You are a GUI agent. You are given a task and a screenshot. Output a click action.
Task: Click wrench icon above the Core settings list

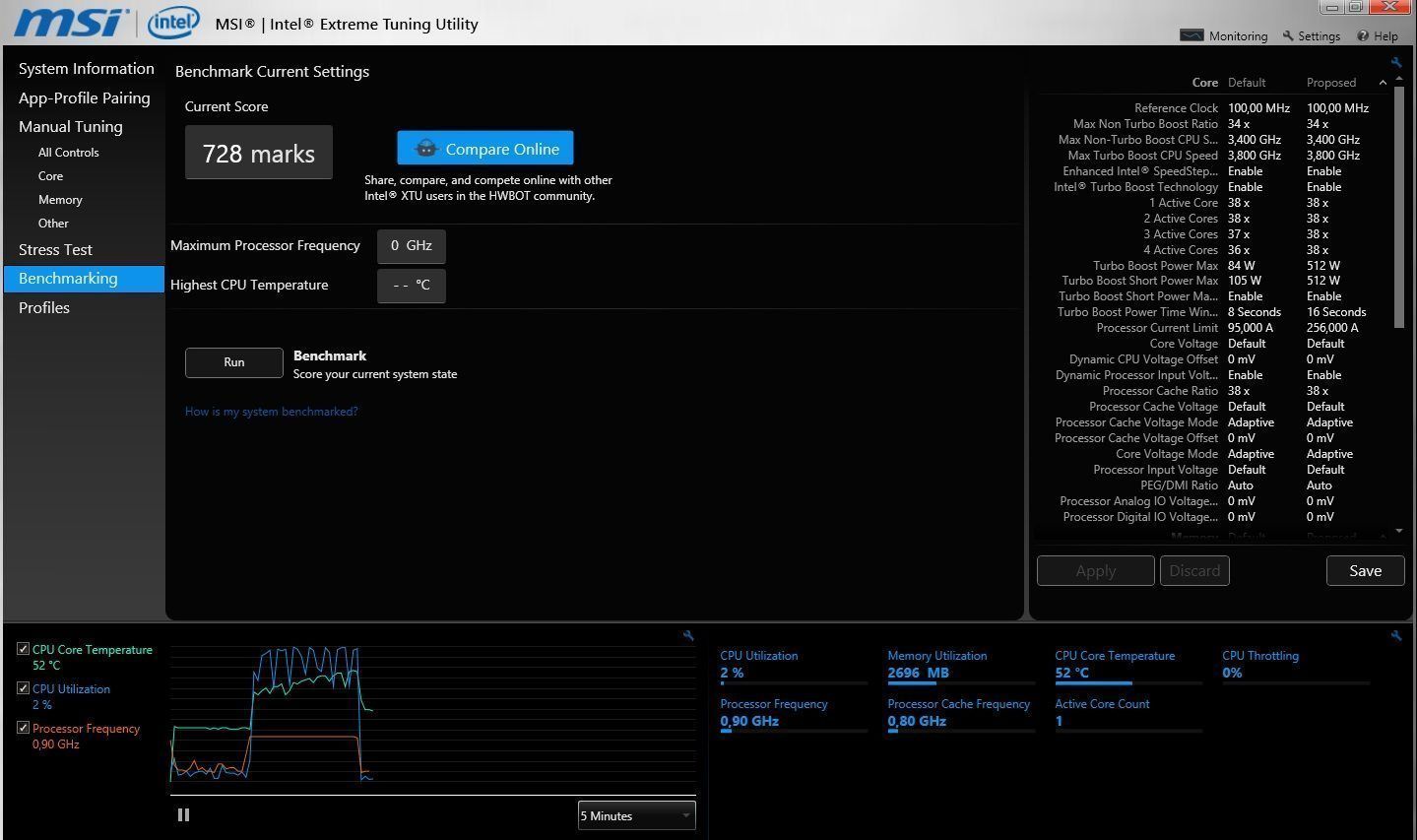point(1395,62)
